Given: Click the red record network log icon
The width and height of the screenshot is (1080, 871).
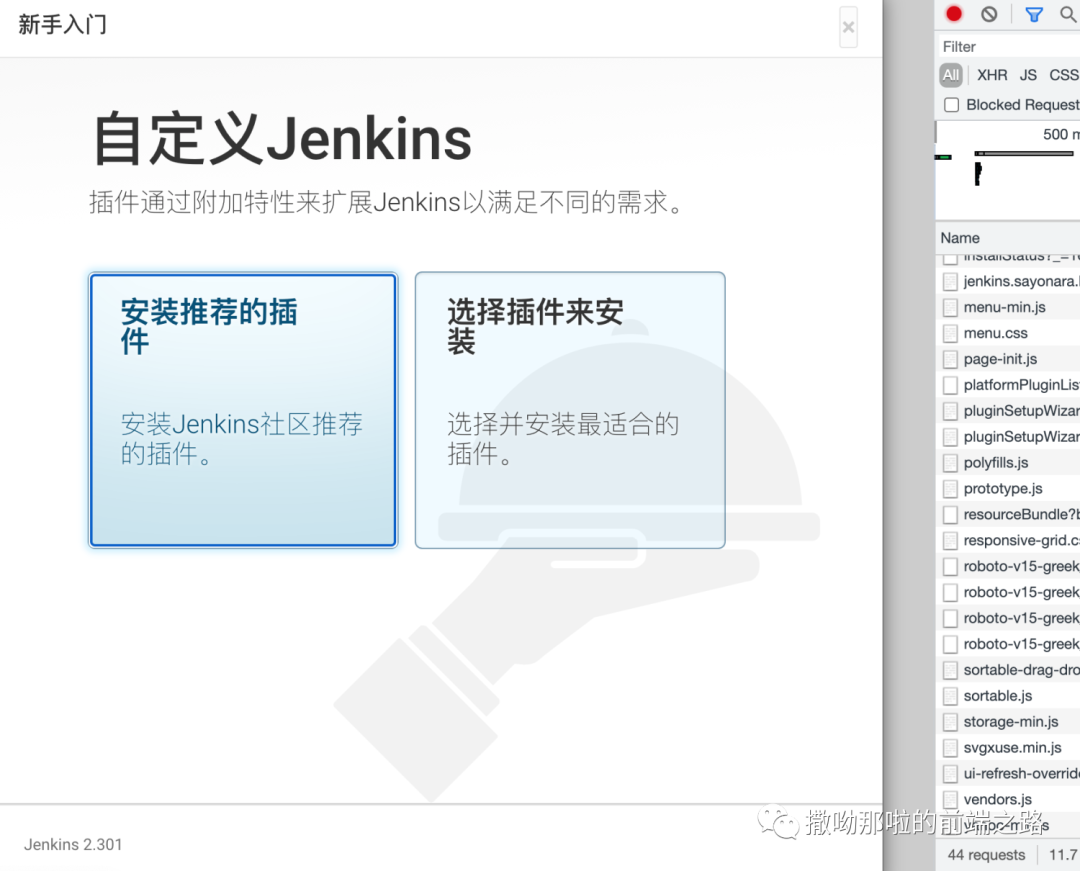Looking at the screenshot, I should [953, 14].
